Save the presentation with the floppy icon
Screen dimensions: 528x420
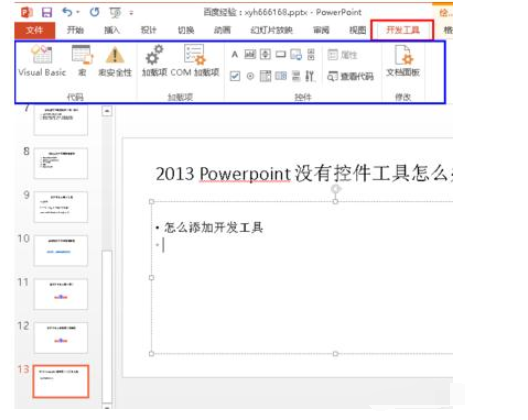tap(47, 12)
